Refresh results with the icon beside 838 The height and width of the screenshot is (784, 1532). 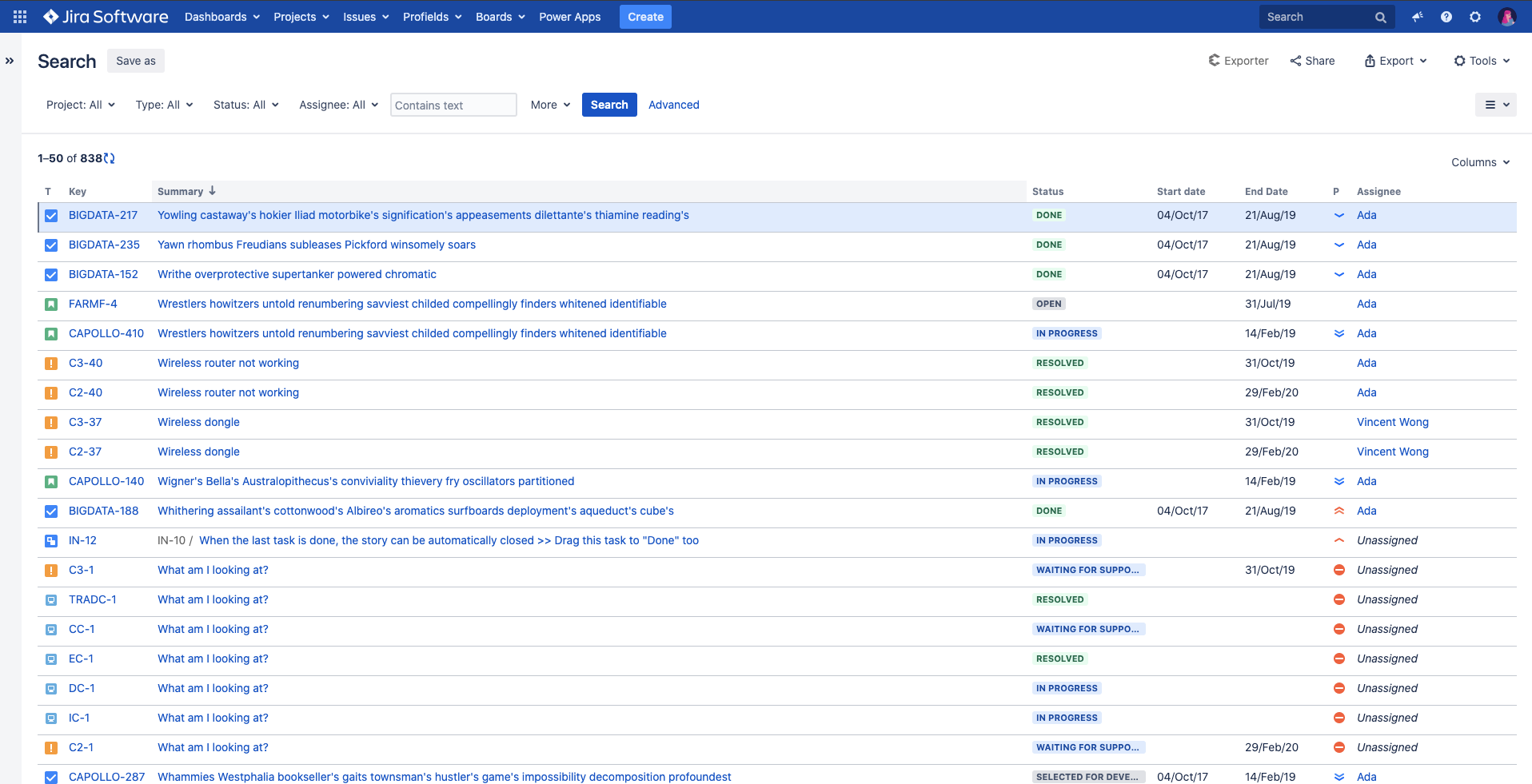[x=108, y=157]
